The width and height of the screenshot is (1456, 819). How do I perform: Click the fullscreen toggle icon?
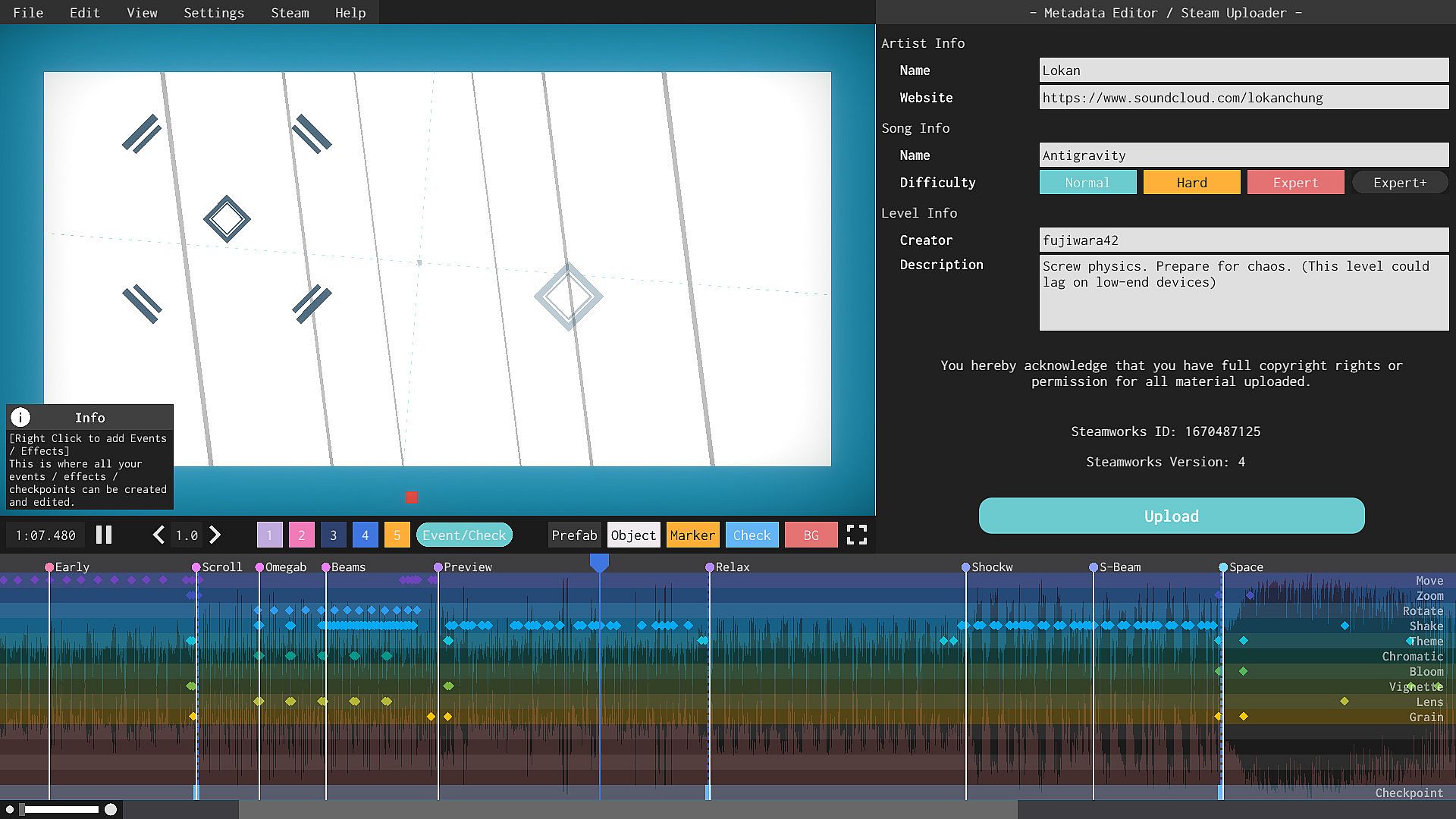pos(856,535)
